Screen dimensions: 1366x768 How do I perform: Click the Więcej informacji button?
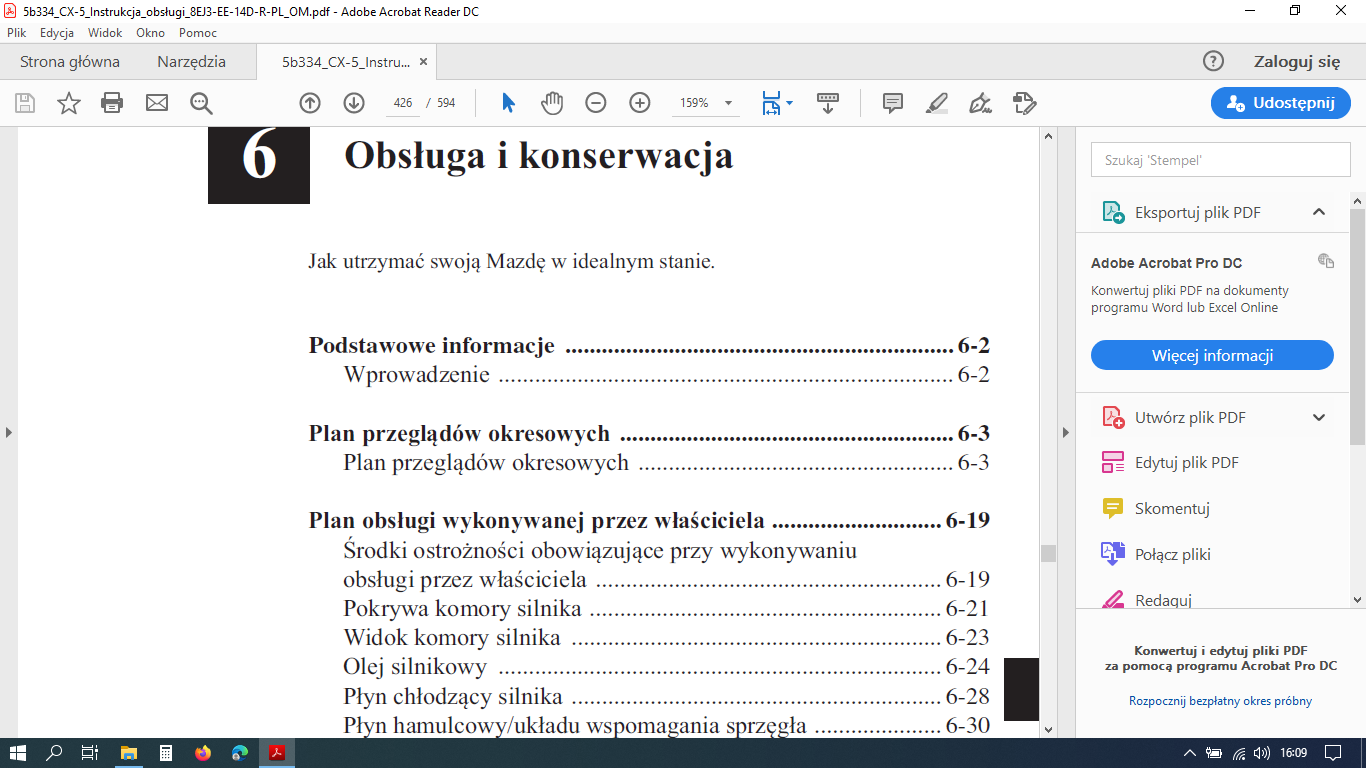tap(1212, 355)
